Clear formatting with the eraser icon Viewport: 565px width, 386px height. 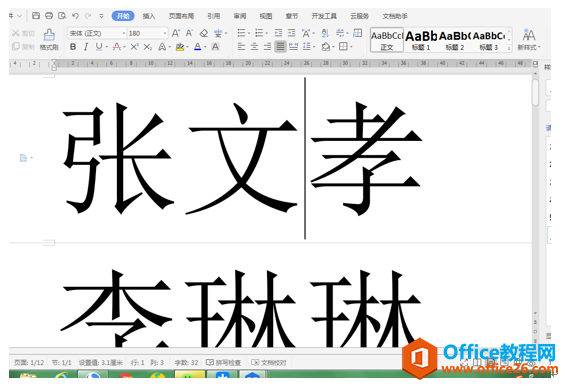(204, 34)
